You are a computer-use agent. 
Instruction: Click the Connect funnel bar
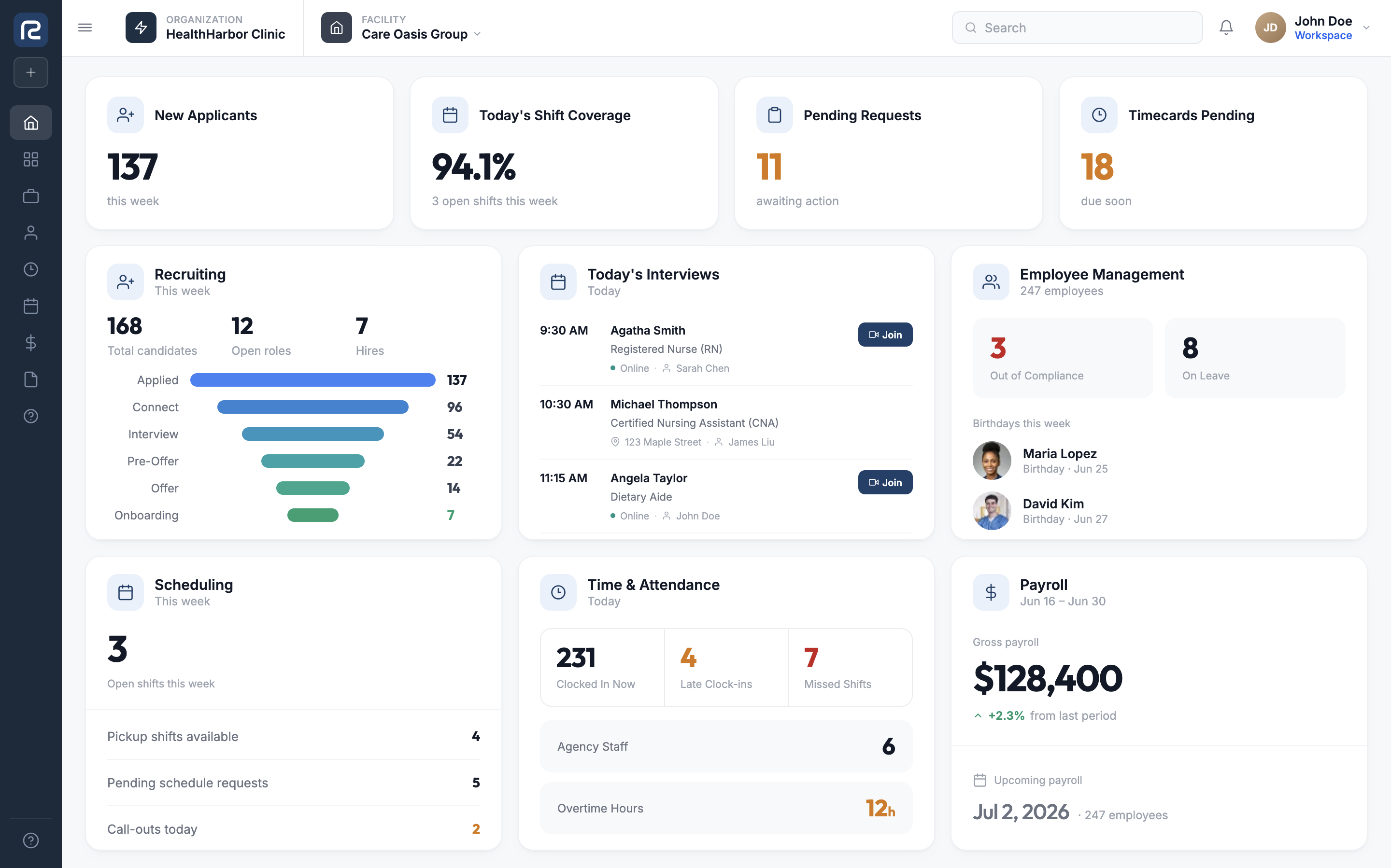[313, 407]
